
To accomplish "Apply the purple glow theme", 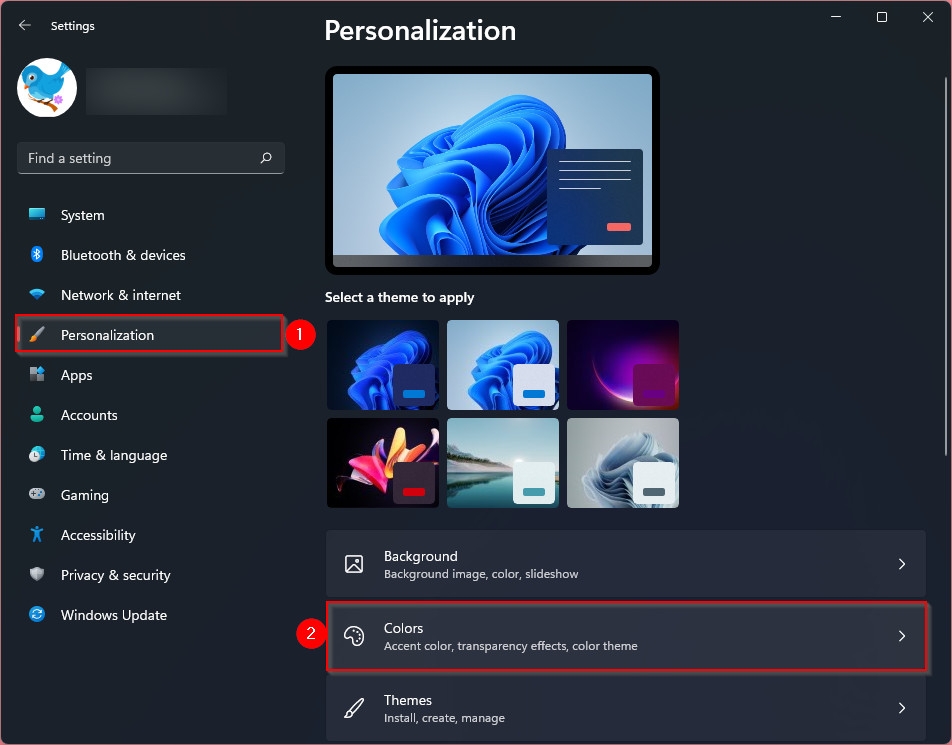I will coord(623,365).
